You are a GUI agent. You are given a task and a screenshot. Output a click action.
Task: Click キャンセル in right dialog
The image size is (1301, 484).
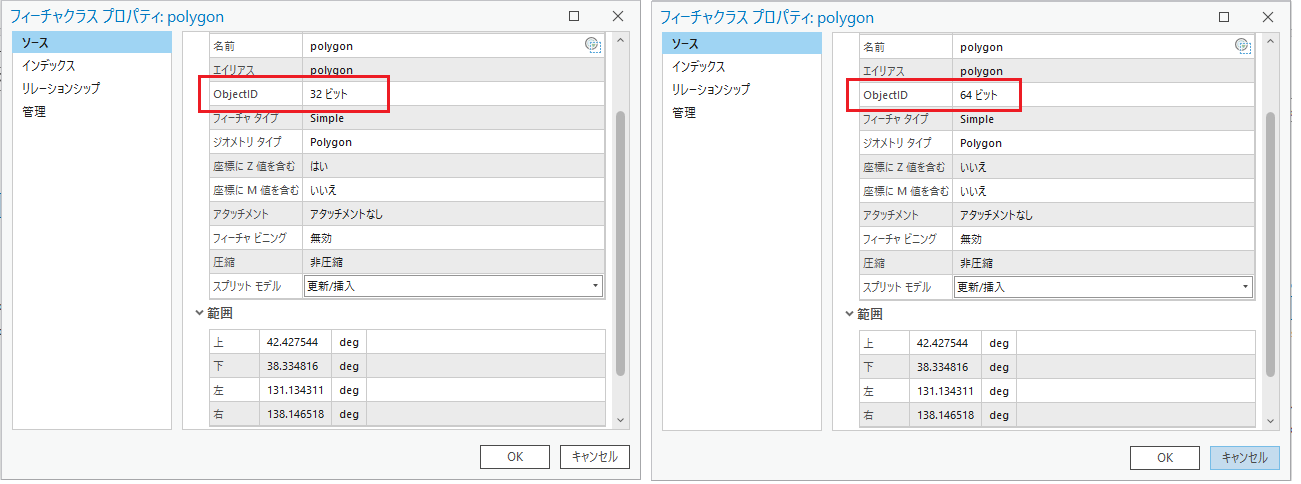1245,458
